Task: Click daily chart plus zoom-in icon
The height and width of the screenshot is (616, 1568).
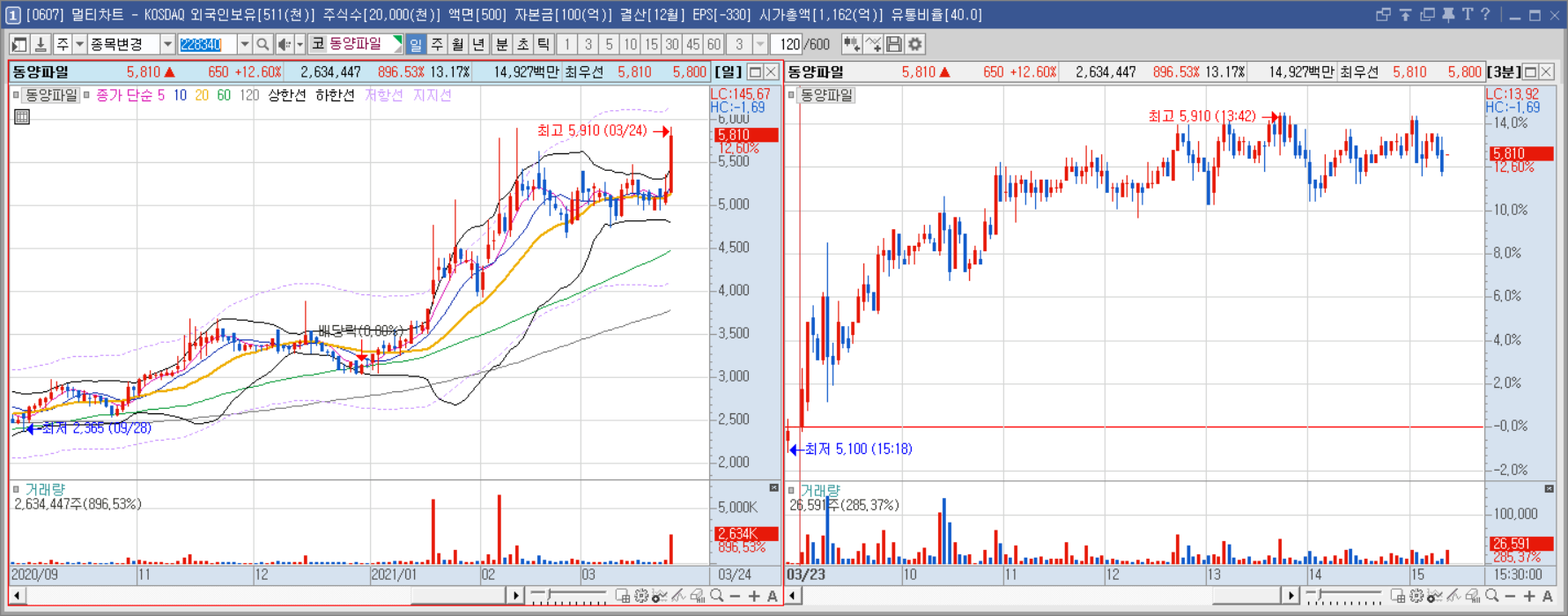Action: [754, 597]
